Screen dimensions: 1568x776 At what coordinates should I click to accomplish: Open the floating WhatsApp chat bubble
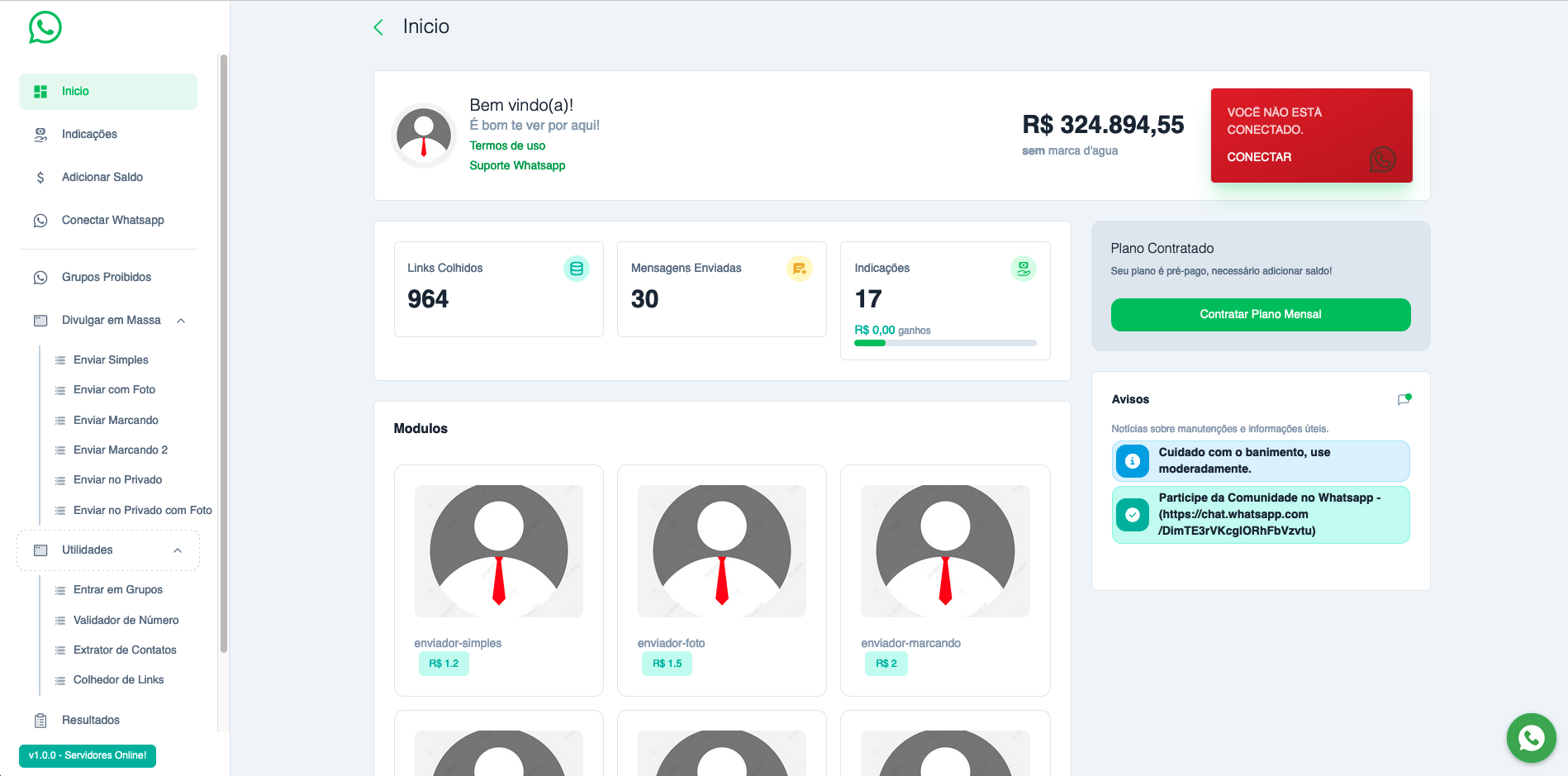[x=1531, y=737]
